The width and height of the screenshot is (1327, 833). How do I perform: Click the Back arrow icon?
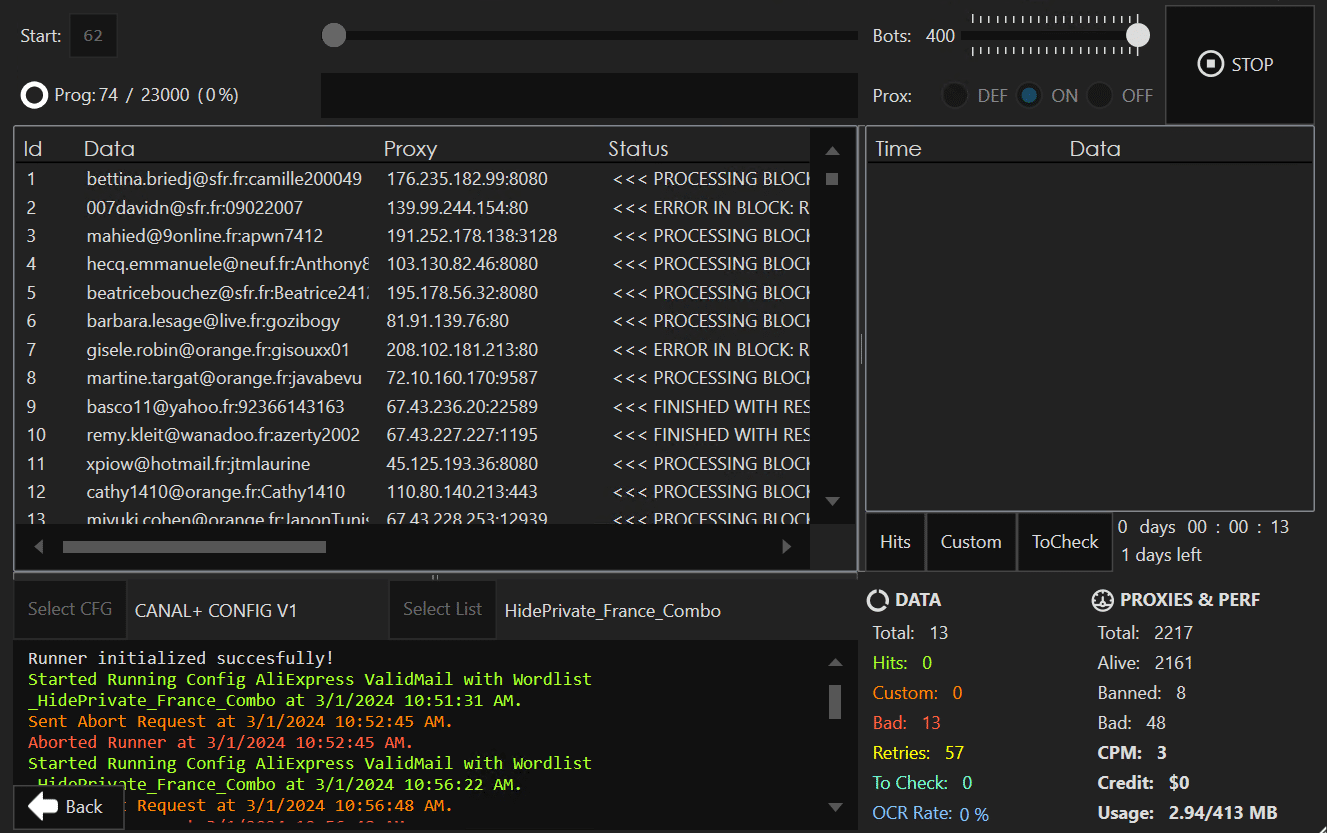(x=43, y=806)
